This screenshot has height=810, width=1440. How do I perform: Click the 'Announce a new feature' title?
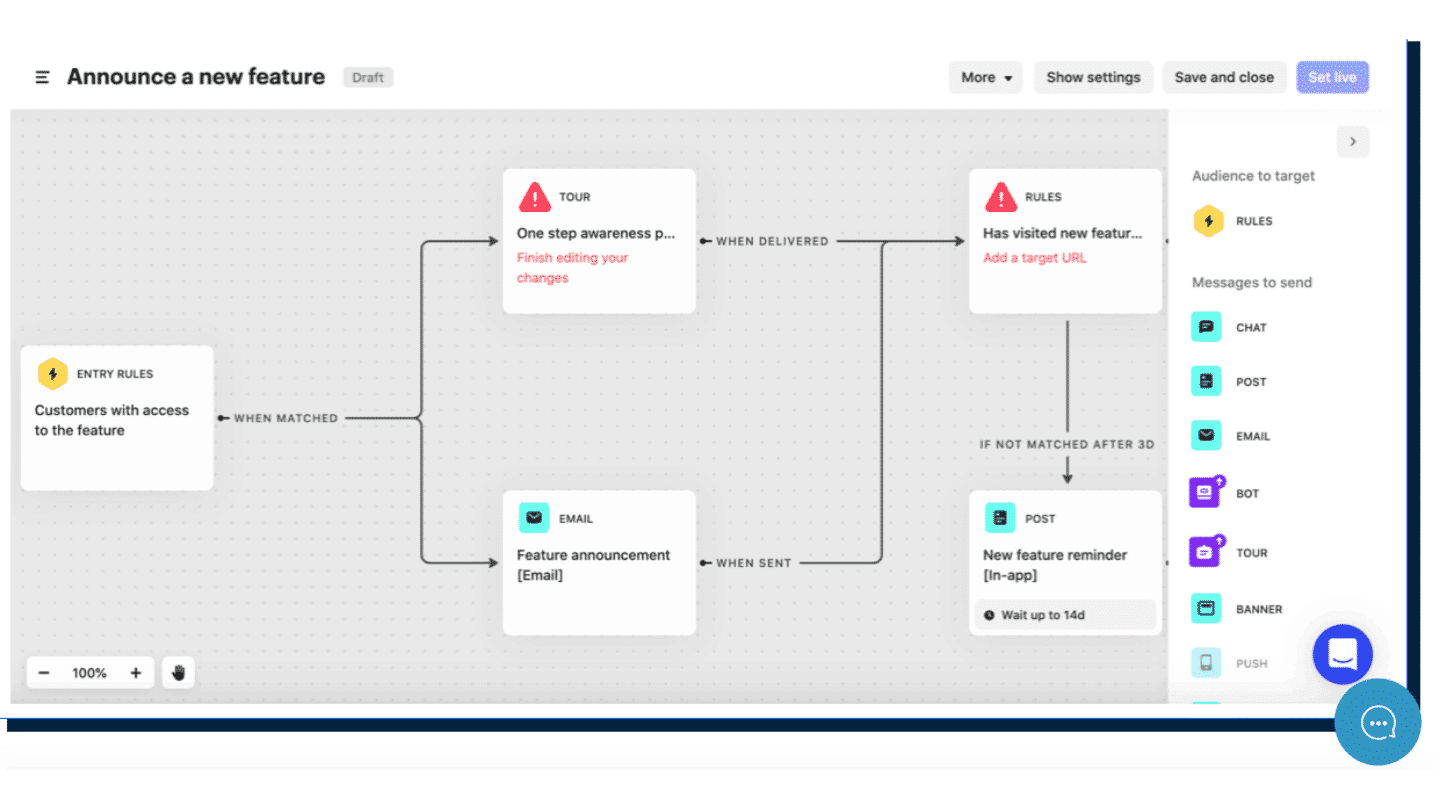(x=196, y=77)
